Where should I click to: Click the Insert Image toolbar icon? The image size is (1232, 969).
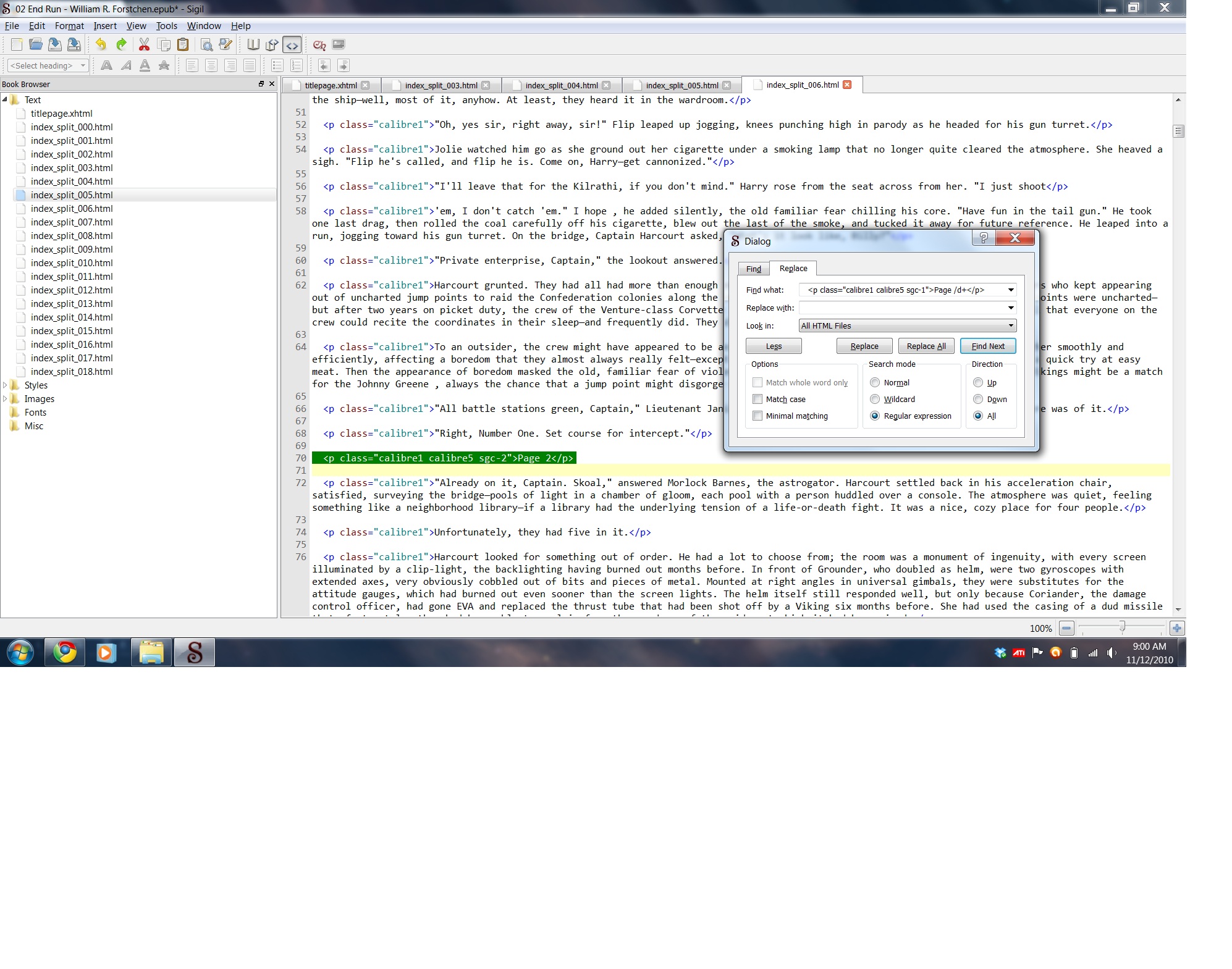tap(338, 44)
